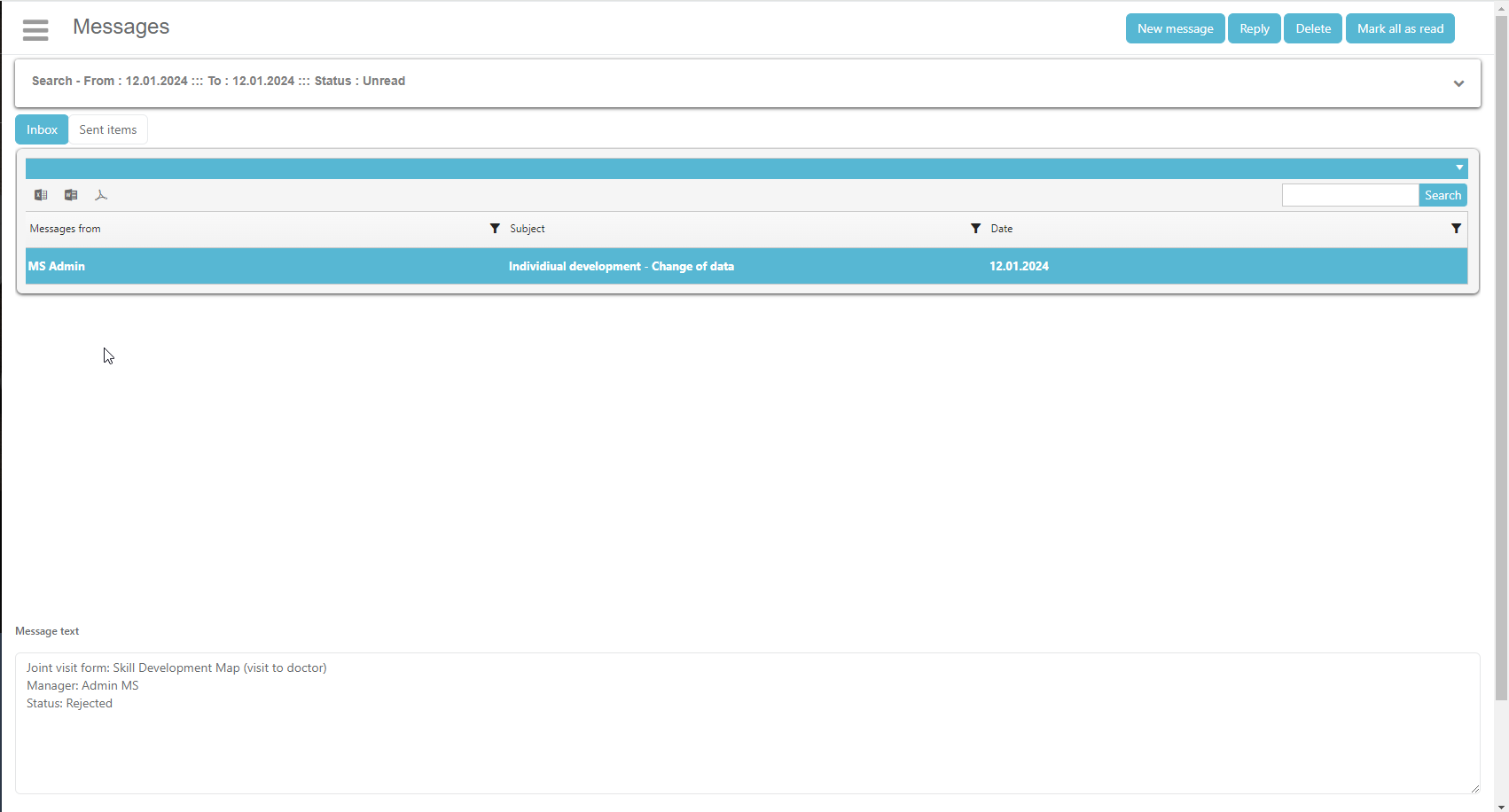
Task: Mark all messages as read
Action: click(x=1400, y=28)
